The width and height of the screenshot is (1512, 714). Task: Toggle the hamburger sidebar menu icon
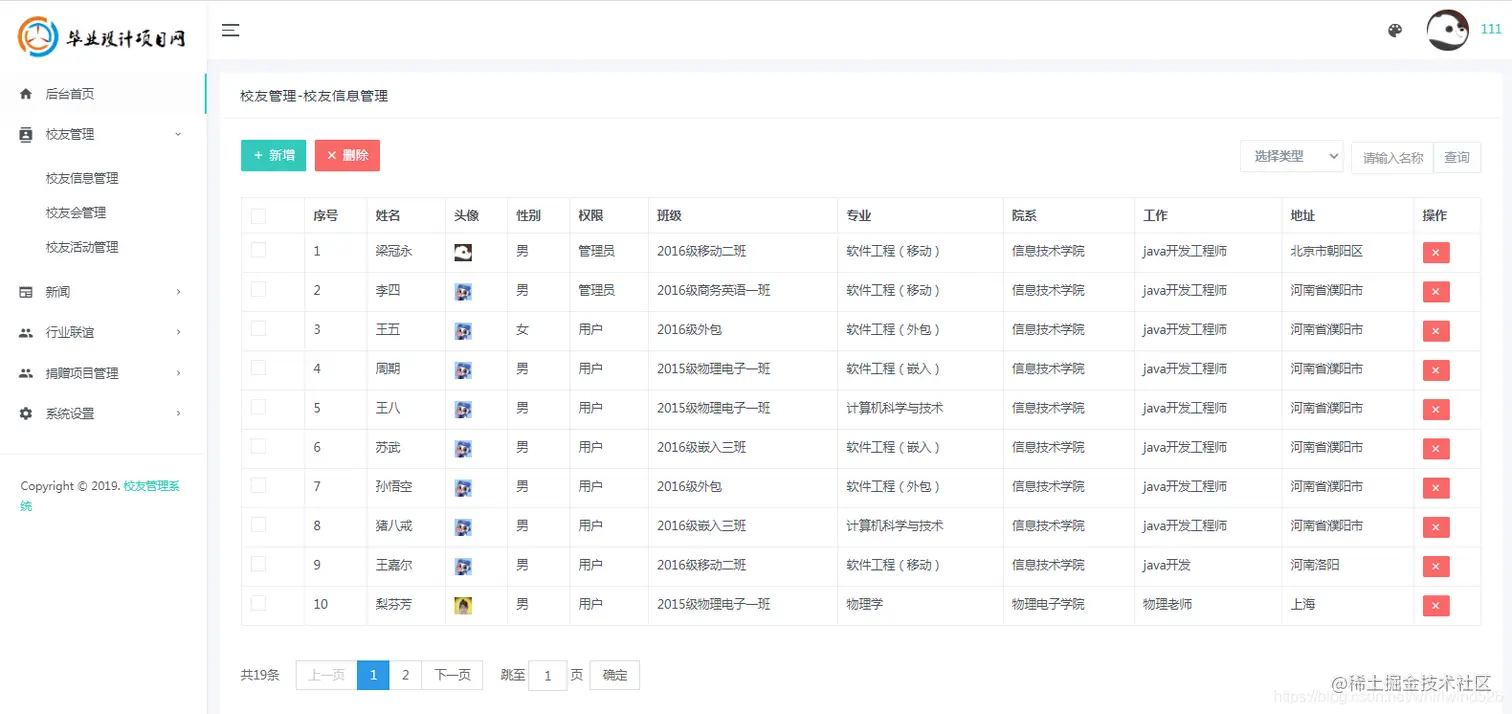[230, 30]
